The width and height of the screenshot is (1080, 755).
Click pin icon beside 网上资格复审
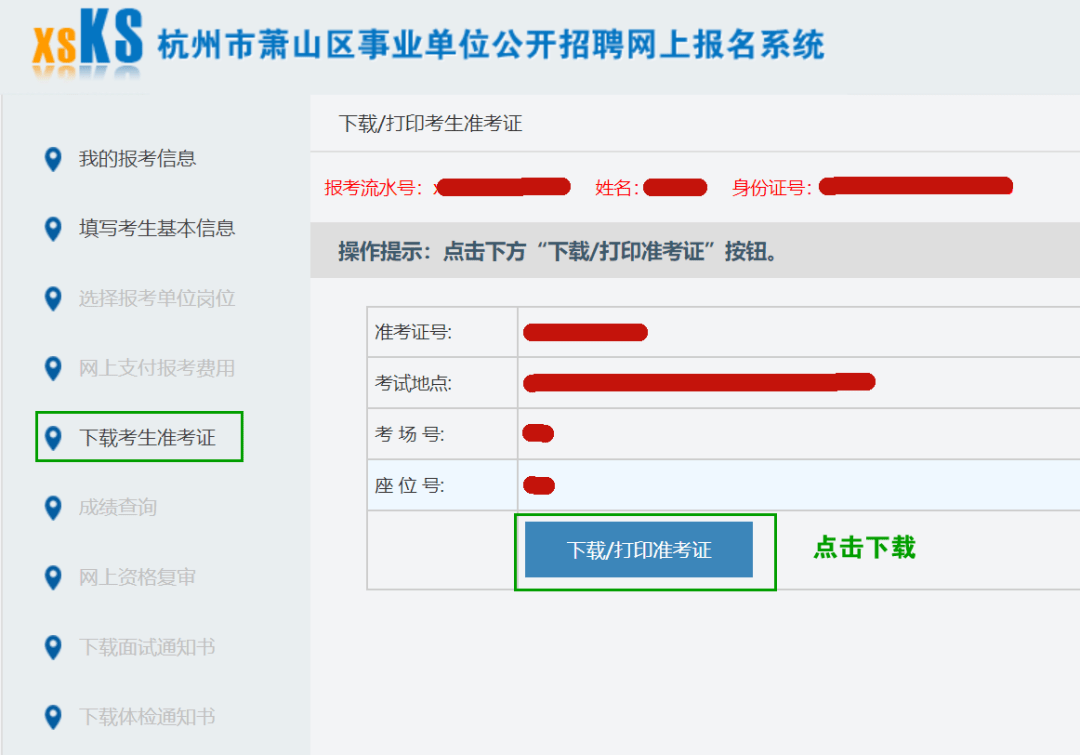click(53, 578)
